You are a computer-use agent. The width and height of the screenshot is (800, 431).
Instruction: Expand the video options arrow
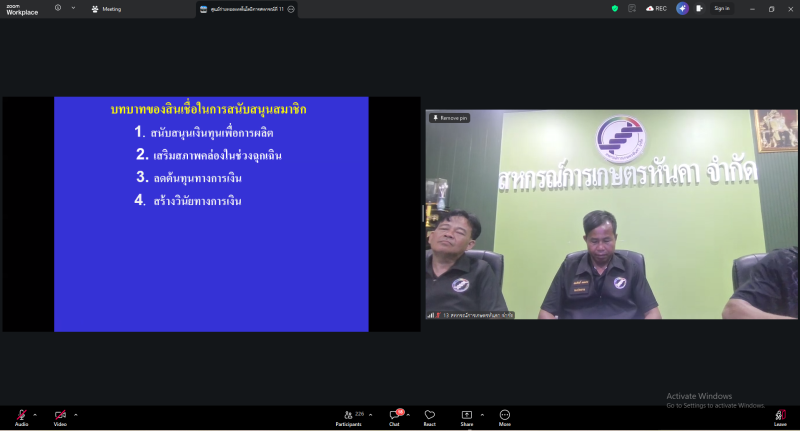point(75,414)
